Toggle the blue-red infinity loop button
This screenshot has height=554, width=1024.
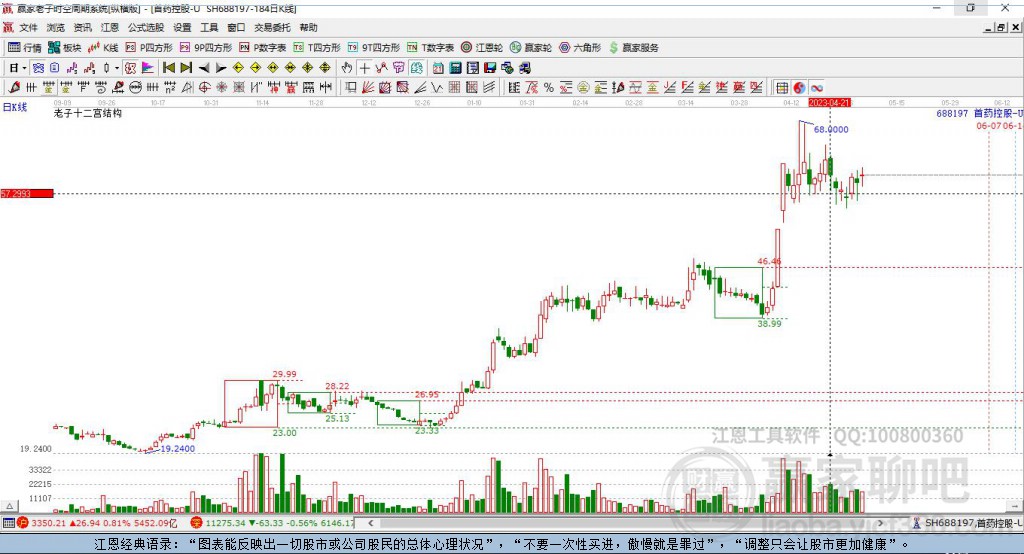pyautogui.click(x=816, y=88)
